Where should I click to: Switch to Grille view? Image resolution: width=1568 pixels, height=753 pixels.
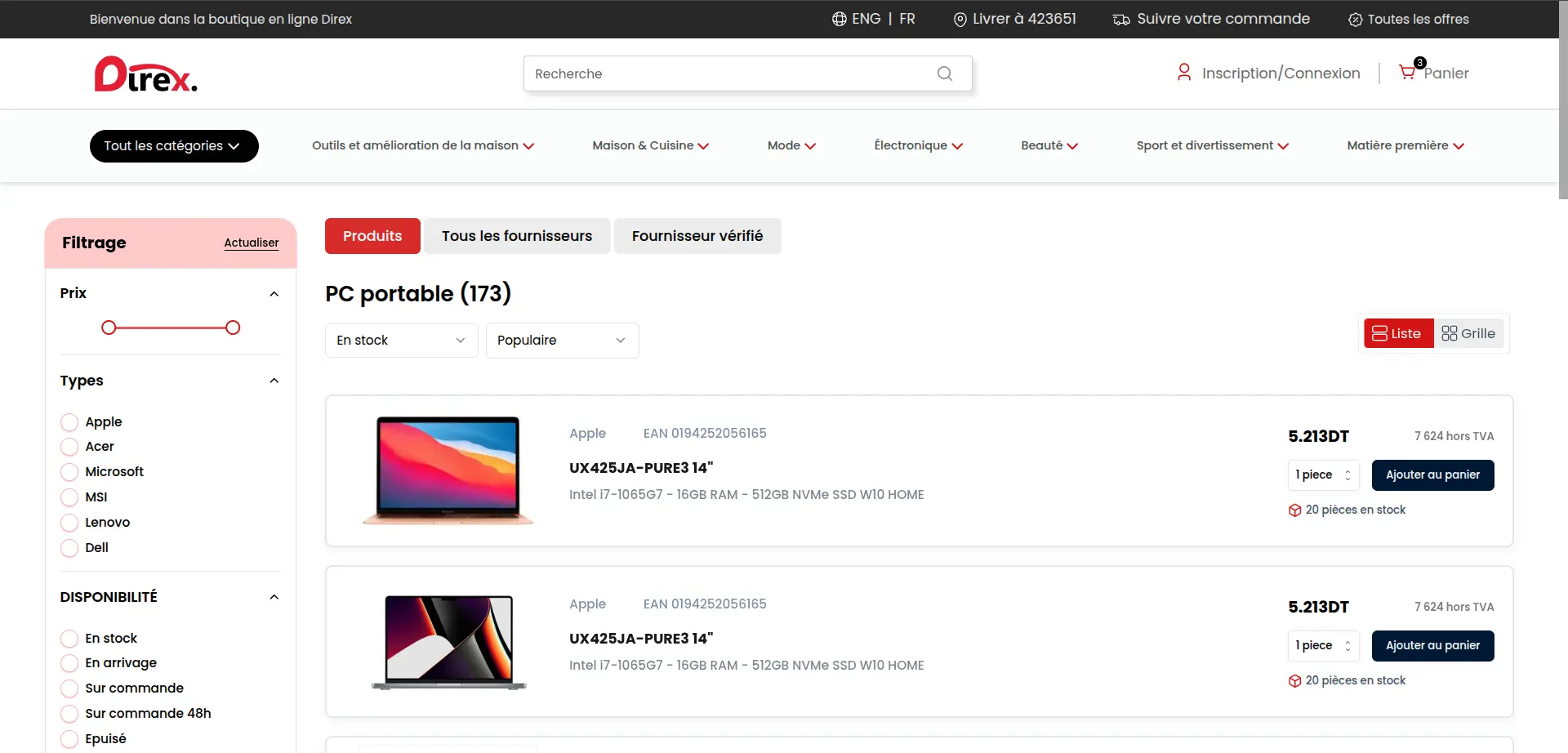tap(1468, 333)
